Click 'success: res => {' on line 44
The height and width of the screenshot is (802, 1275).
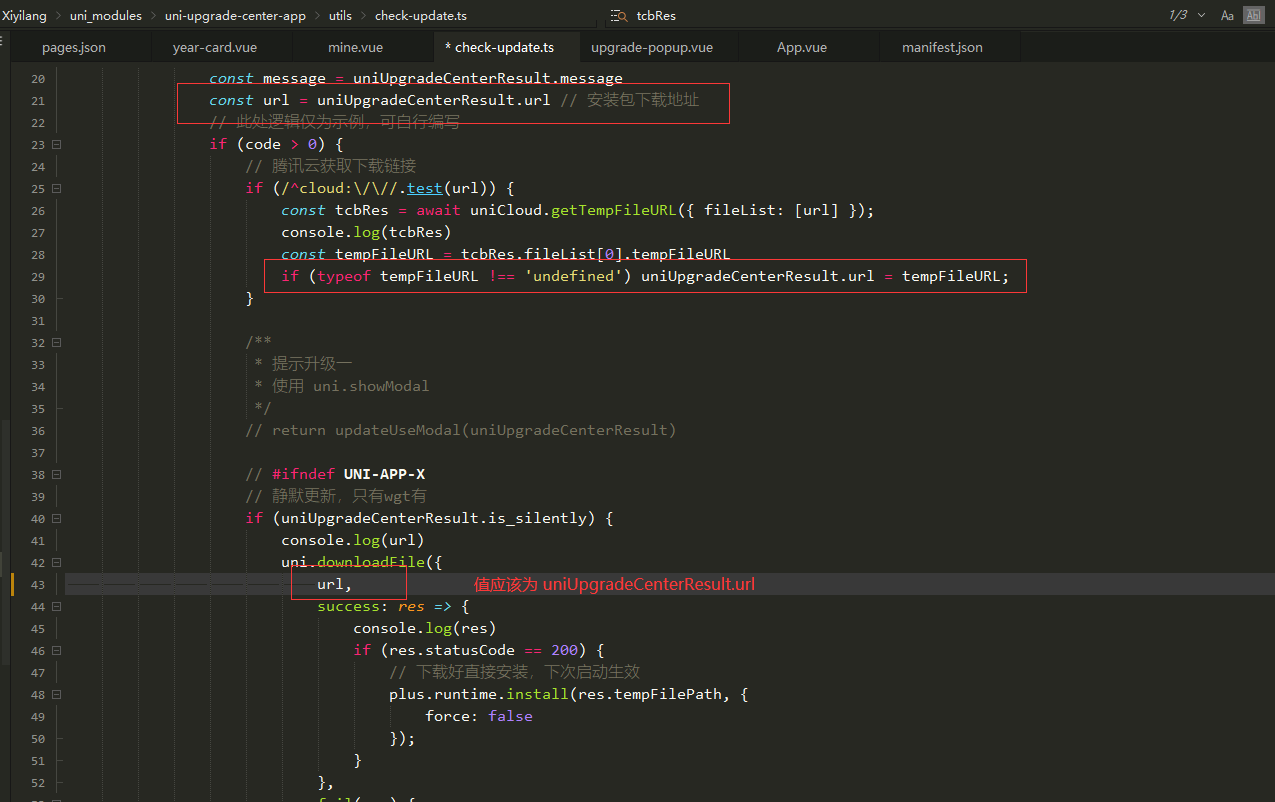(393, 606)
